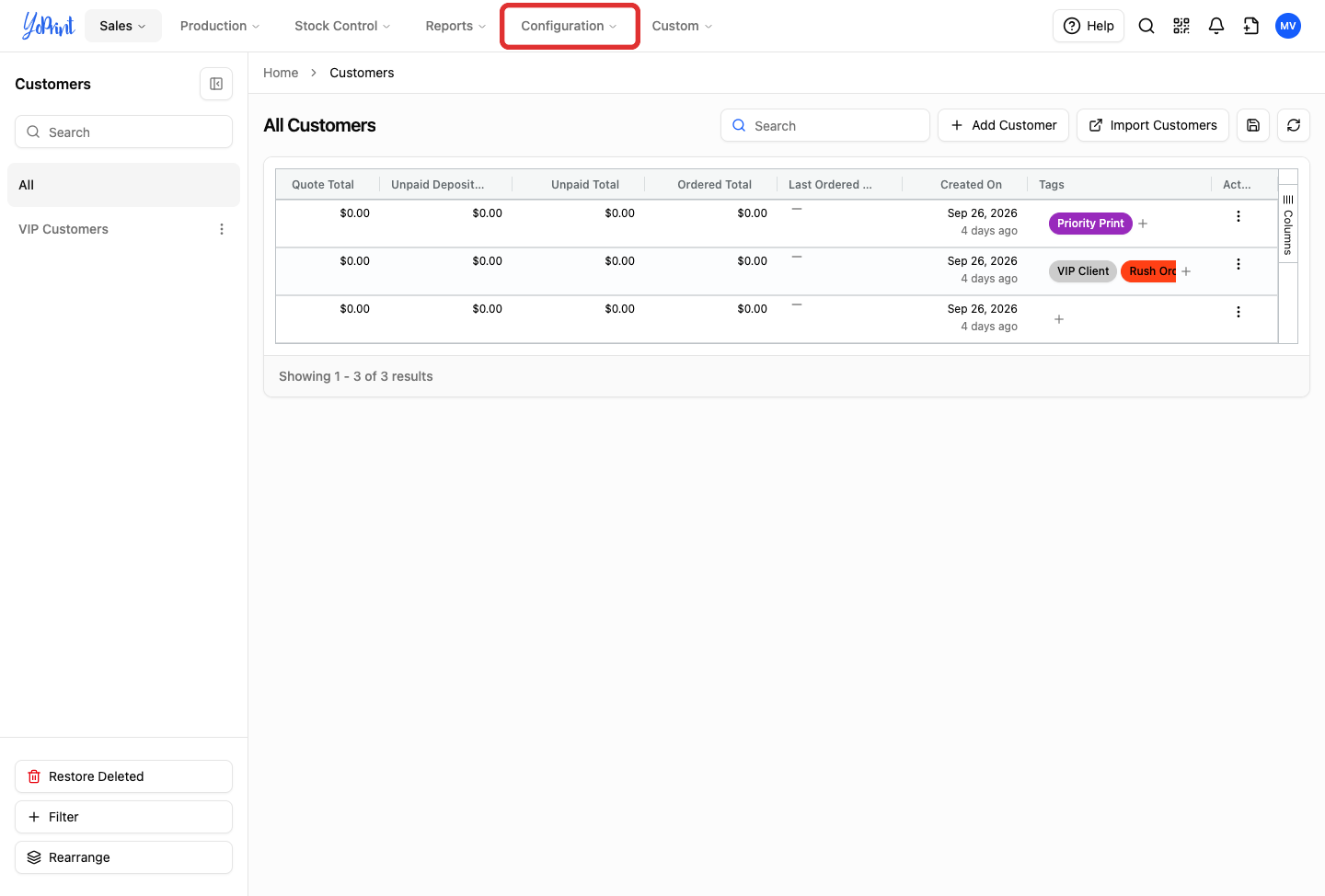This screenshot has height=896, width=1325.
Task: Open the Configuration dropdown
Action: [x=570, y=26]
